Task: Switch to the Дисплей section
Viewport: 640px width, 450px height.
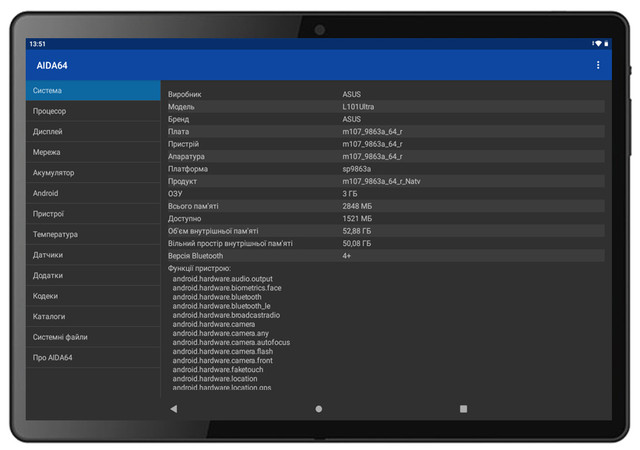Action: pos(93,132)
